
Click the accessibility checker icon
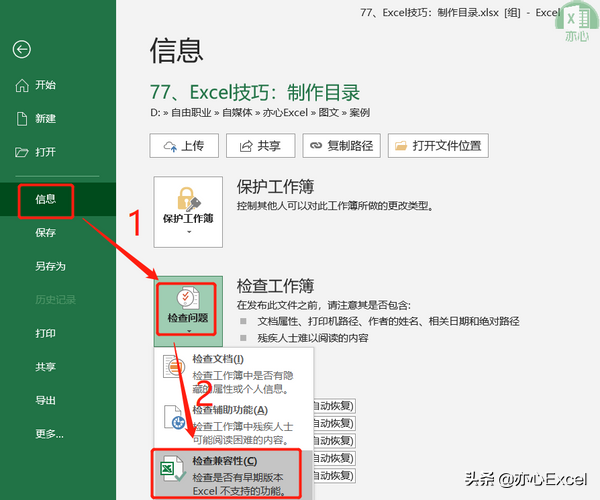(174, 418)
